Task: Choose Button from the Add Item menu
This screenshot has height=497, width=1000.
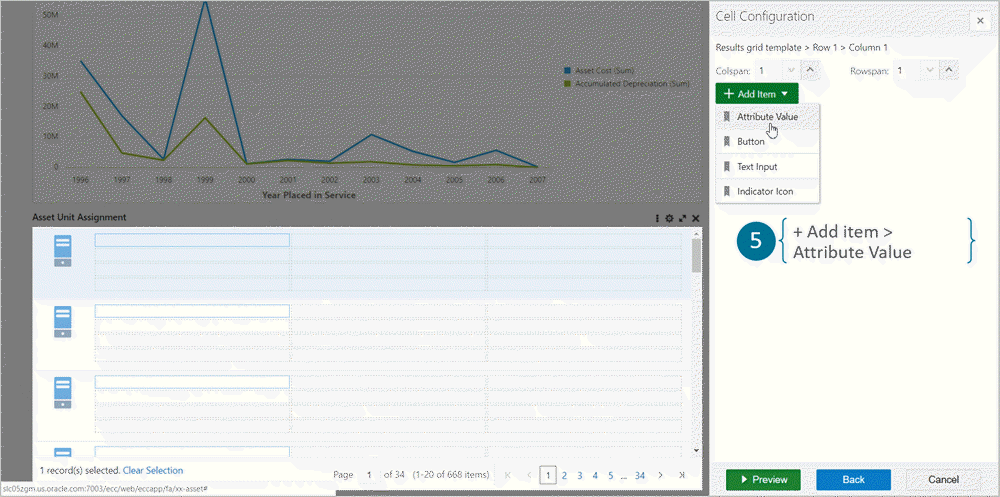Action: pyautogui.click(x=767, y=142)
